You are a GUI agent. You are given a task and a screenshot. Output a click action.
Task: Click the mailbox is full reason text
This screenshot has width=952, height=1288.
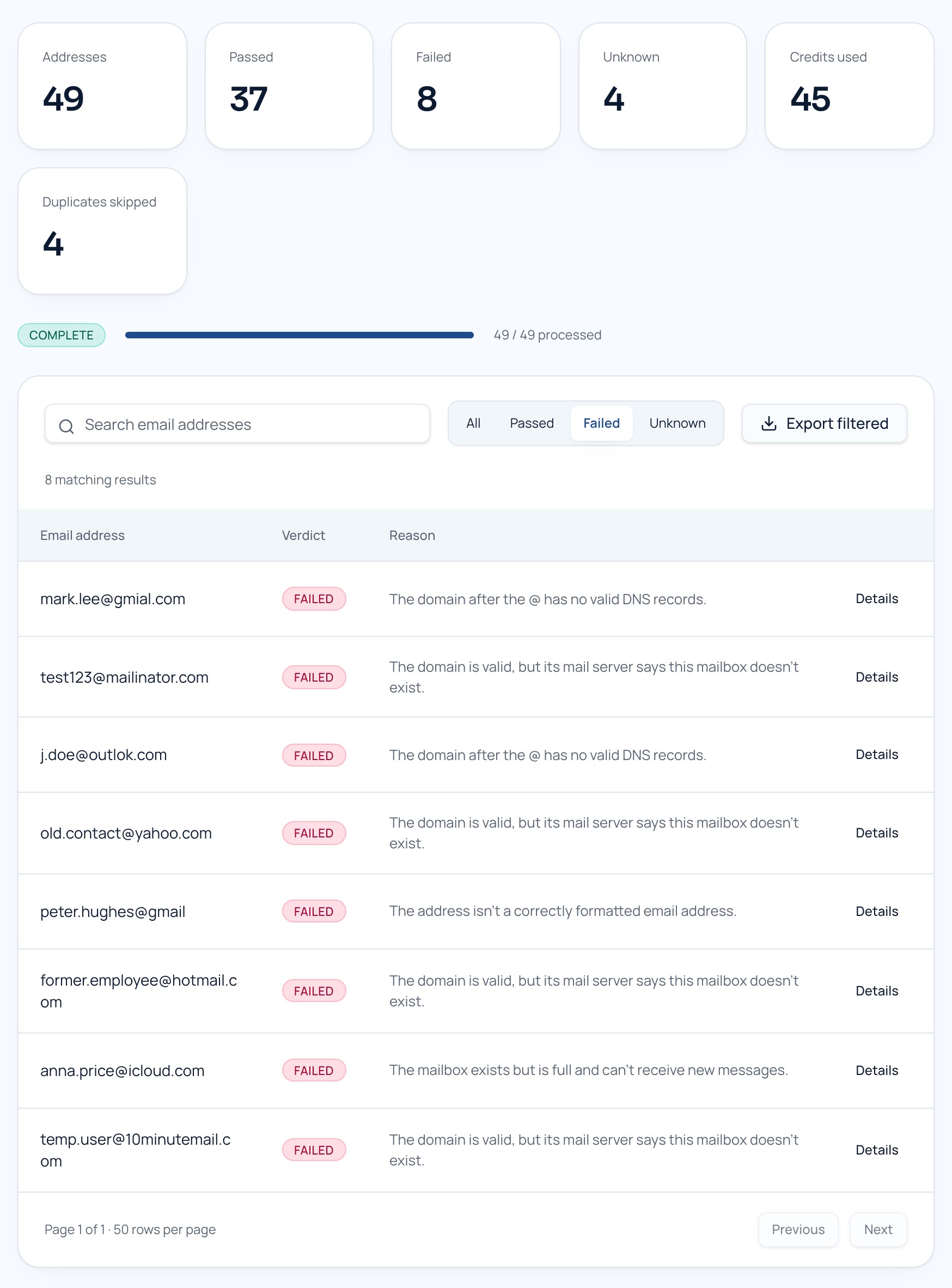click(x=588, y=1070)
